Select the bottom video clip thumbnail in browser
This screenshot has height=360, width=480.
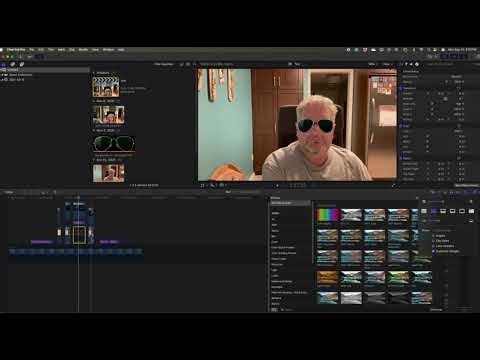tap(109, 173)
